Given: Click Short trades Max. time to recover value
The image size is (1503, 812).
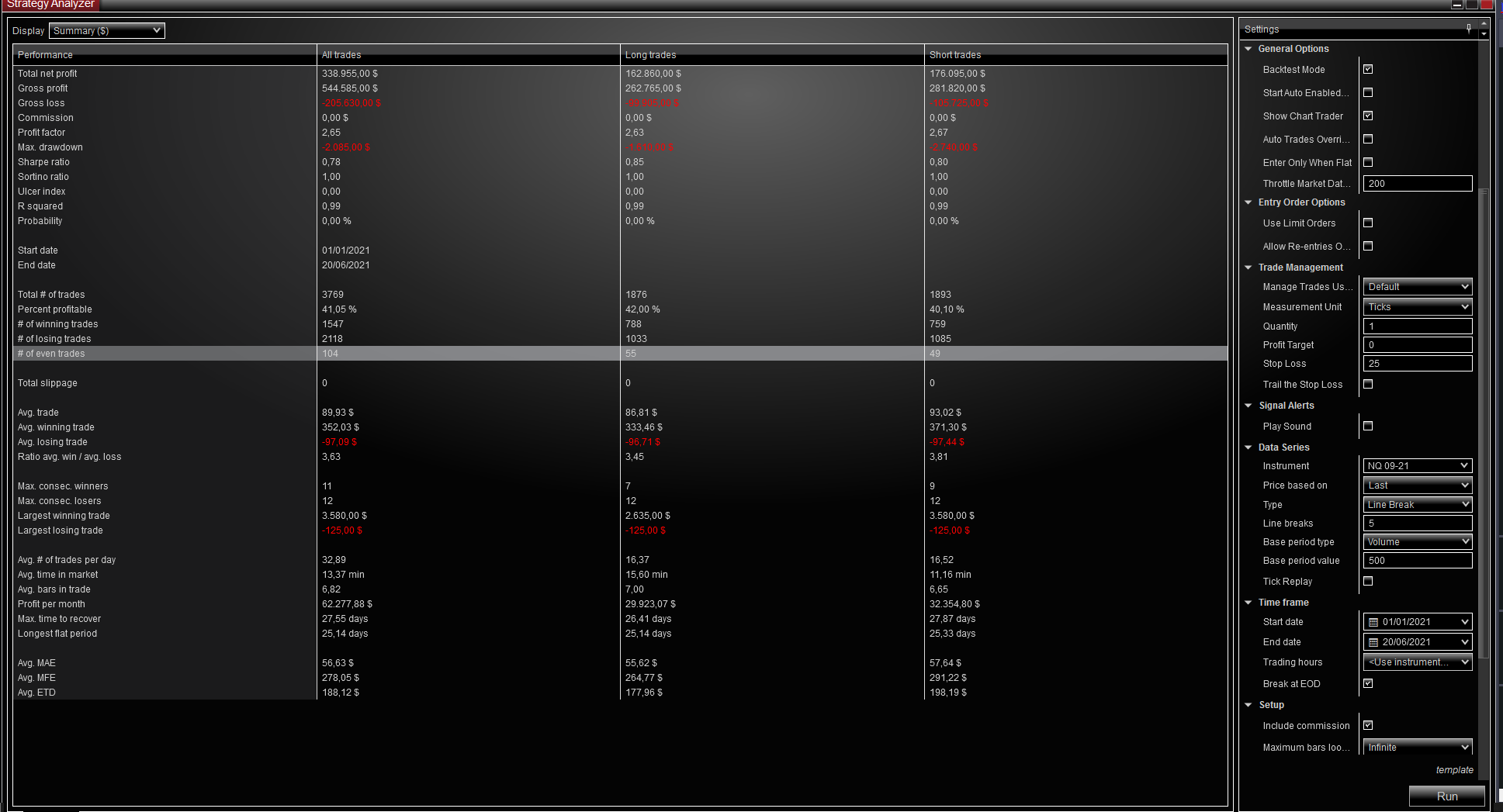Looking at the screenshot, I should click(952, 619).
